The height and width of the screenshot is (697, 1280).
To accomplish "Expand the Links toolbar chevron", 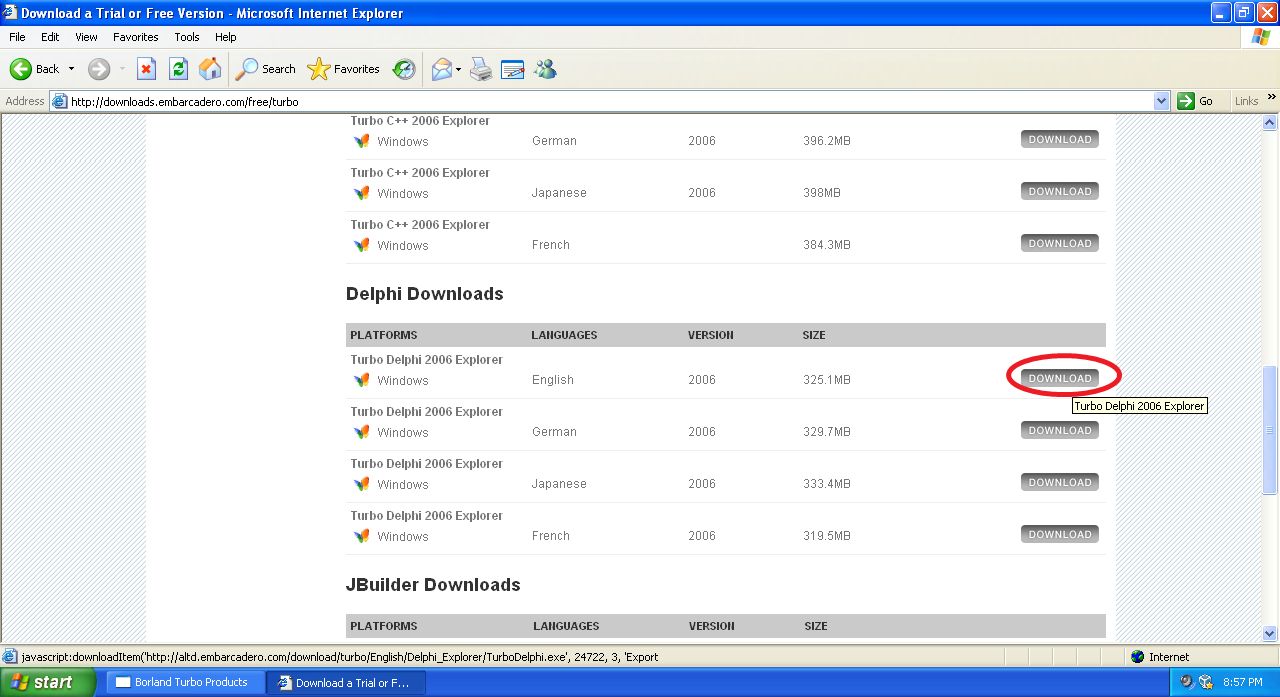I will click(1272, 98).
